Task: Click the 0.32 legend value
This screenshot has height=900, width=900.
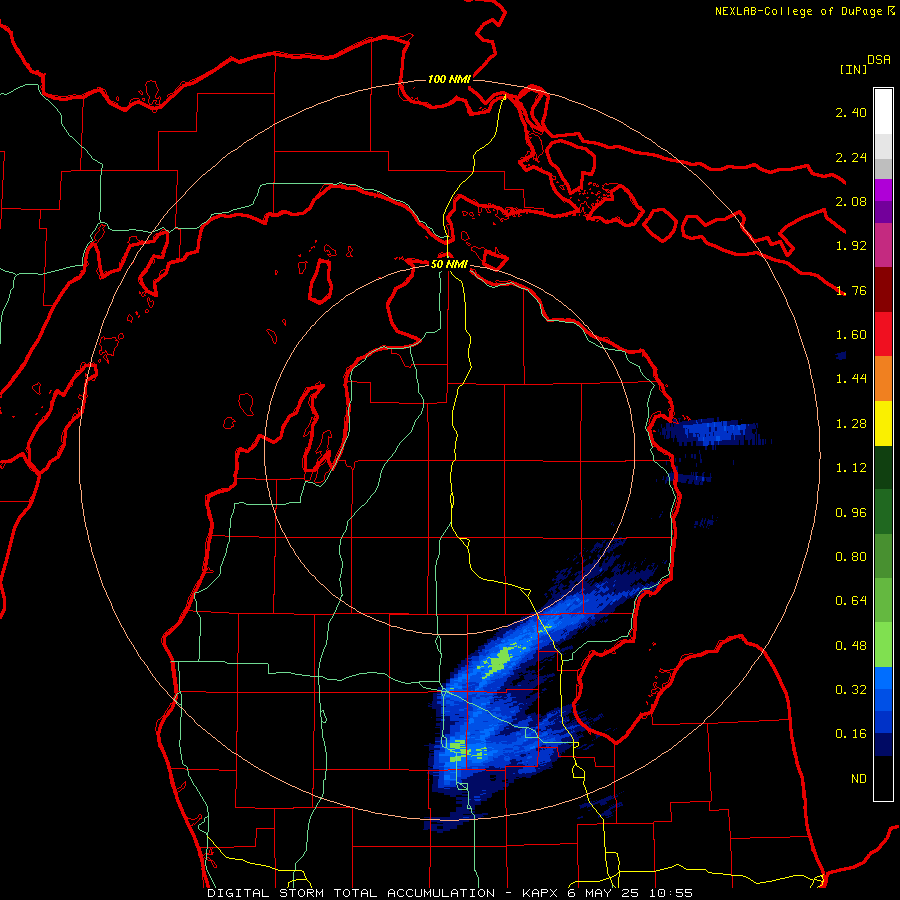Action: pyautogui.click(x=851, y=690)
